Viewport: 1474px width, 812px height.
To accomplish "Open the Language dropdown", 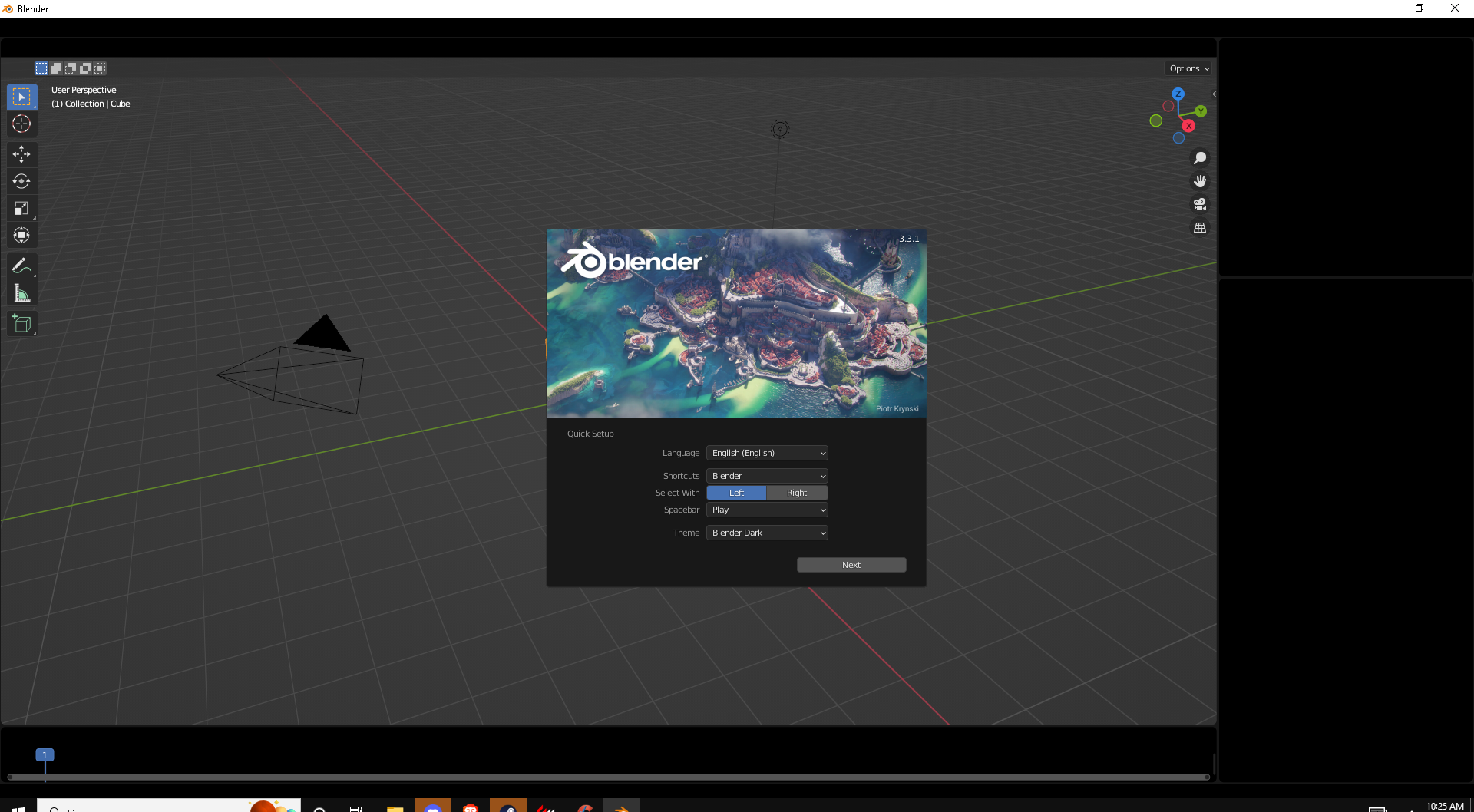I will point(767,453).
